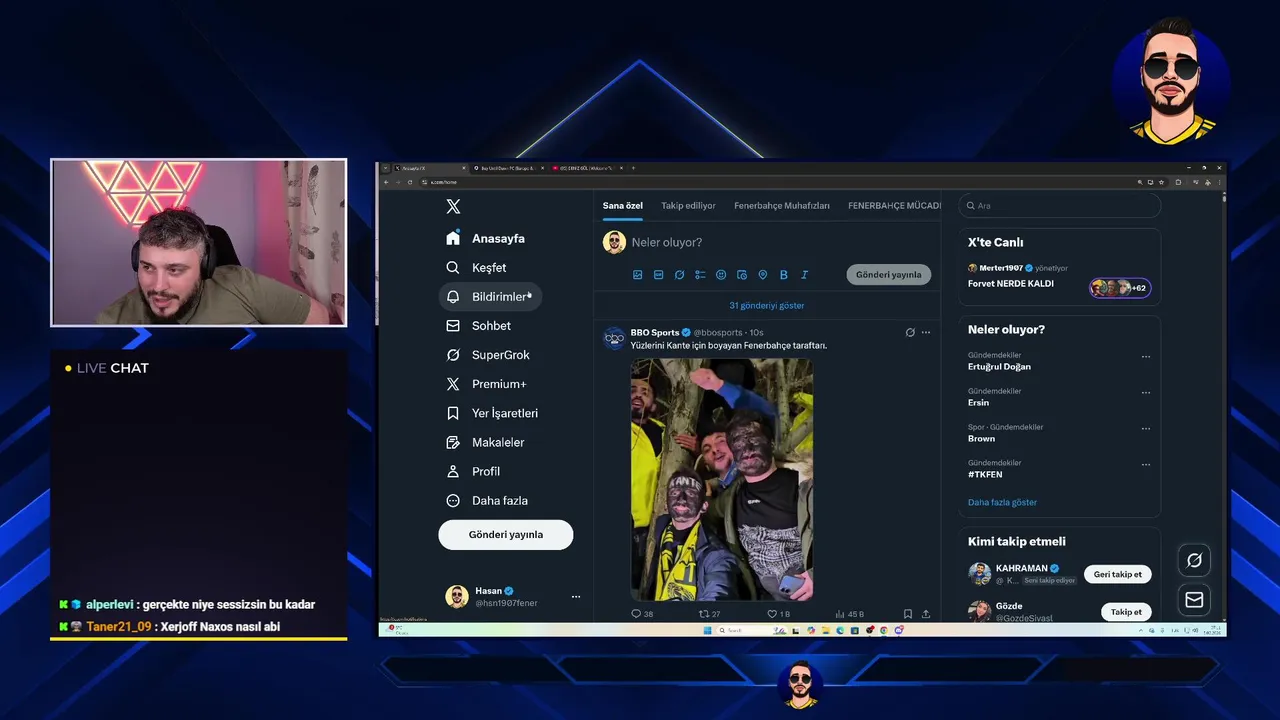The width and height of the screenshot is (1280, 720).
Task: Click Takip et for Gözde
Action: coord(1126,611)
